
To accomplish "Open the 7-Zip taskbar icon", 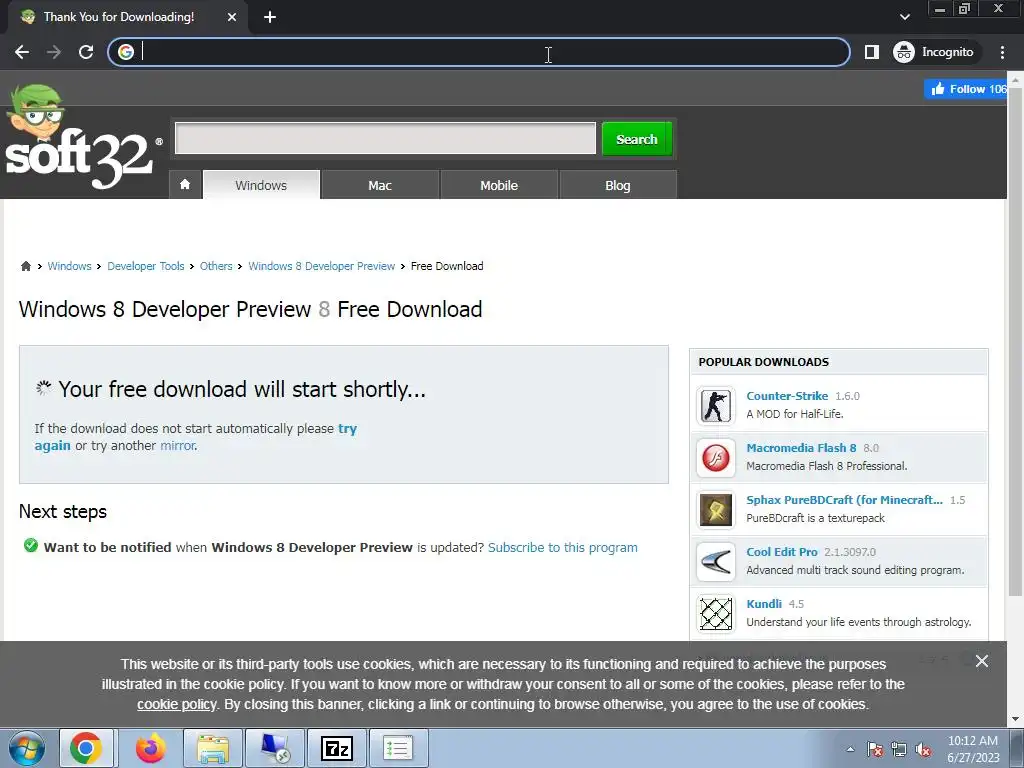I will (337, 748).
